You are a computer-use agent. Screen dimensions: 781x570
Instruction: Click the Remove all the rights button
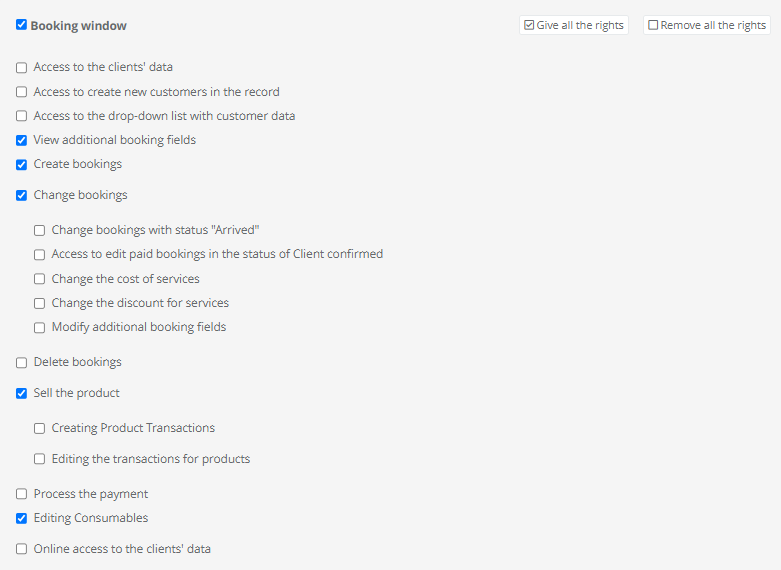pos(706,25)
